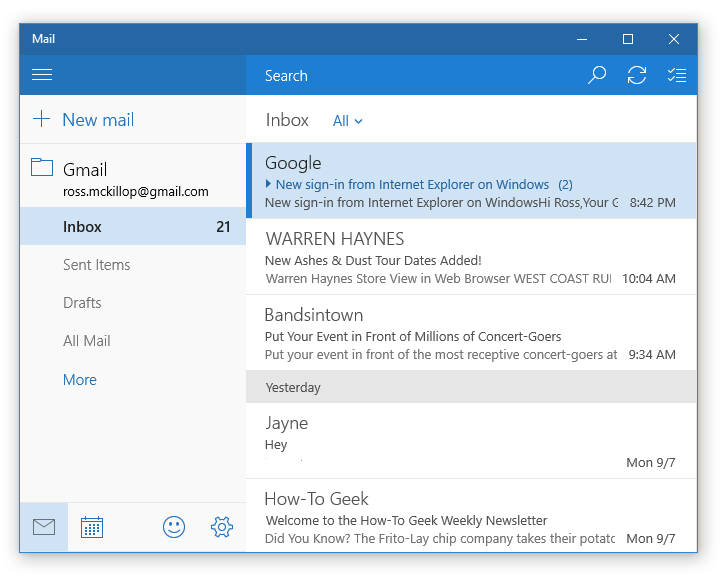The height and width of the screenshot is (584, 728).
Task: Click the Yesterday group header
Action: coord(471,387)
